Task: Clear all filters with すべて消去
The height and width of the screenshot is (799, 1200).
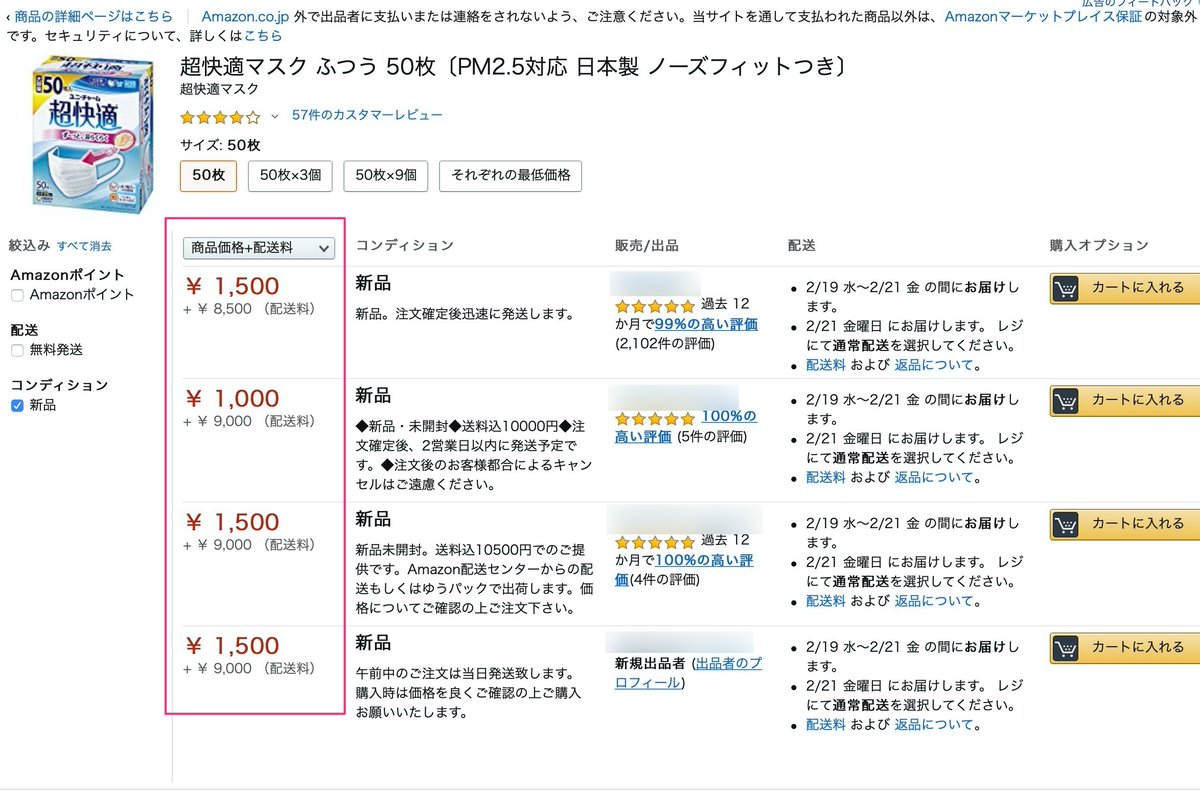Action: coord(84,246)
